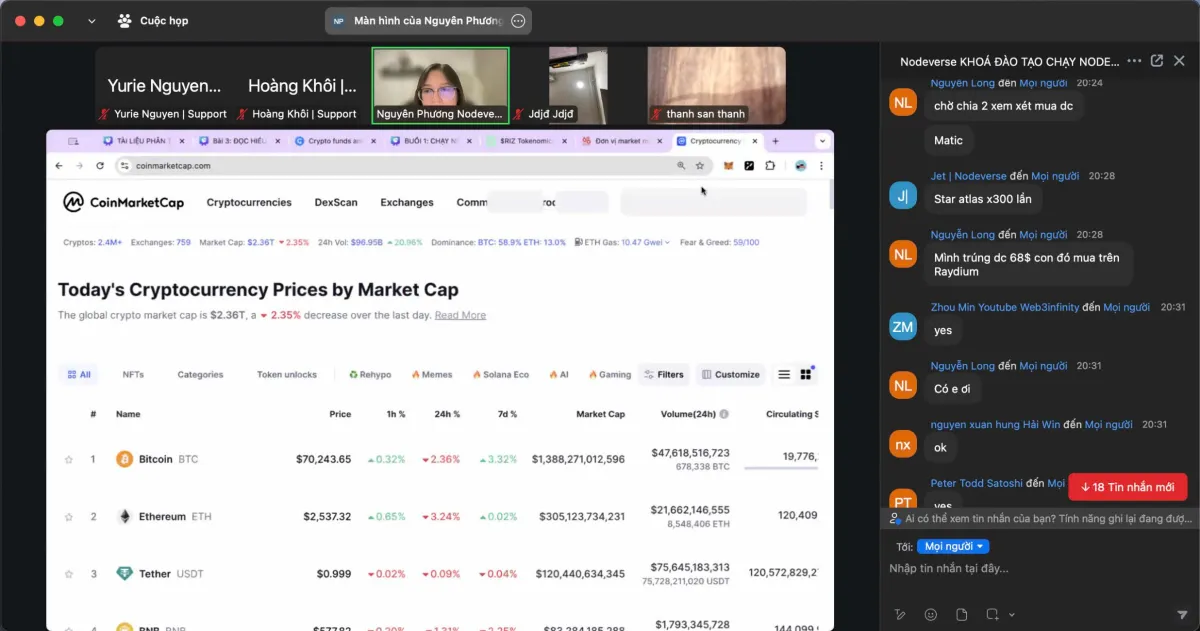Select the NFTs tab
Image resolution: width=1200 pixels, height=631 pixels.
[x=133, y=375]
